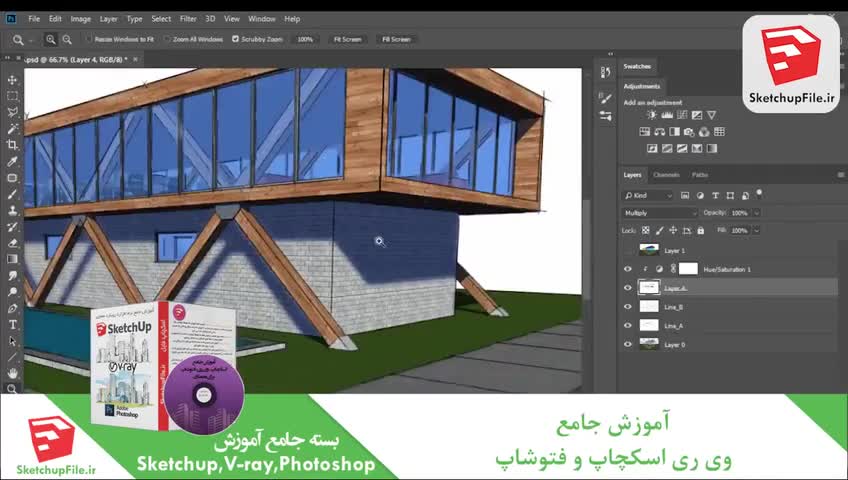The height and width of the screenshot is (480, 848).
Task: Lock position of the layer
Action: [673, 230]
